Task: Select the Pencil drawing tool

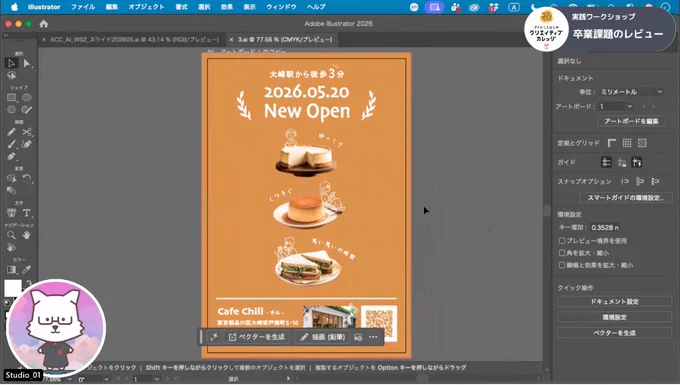Action: point(11,132)
